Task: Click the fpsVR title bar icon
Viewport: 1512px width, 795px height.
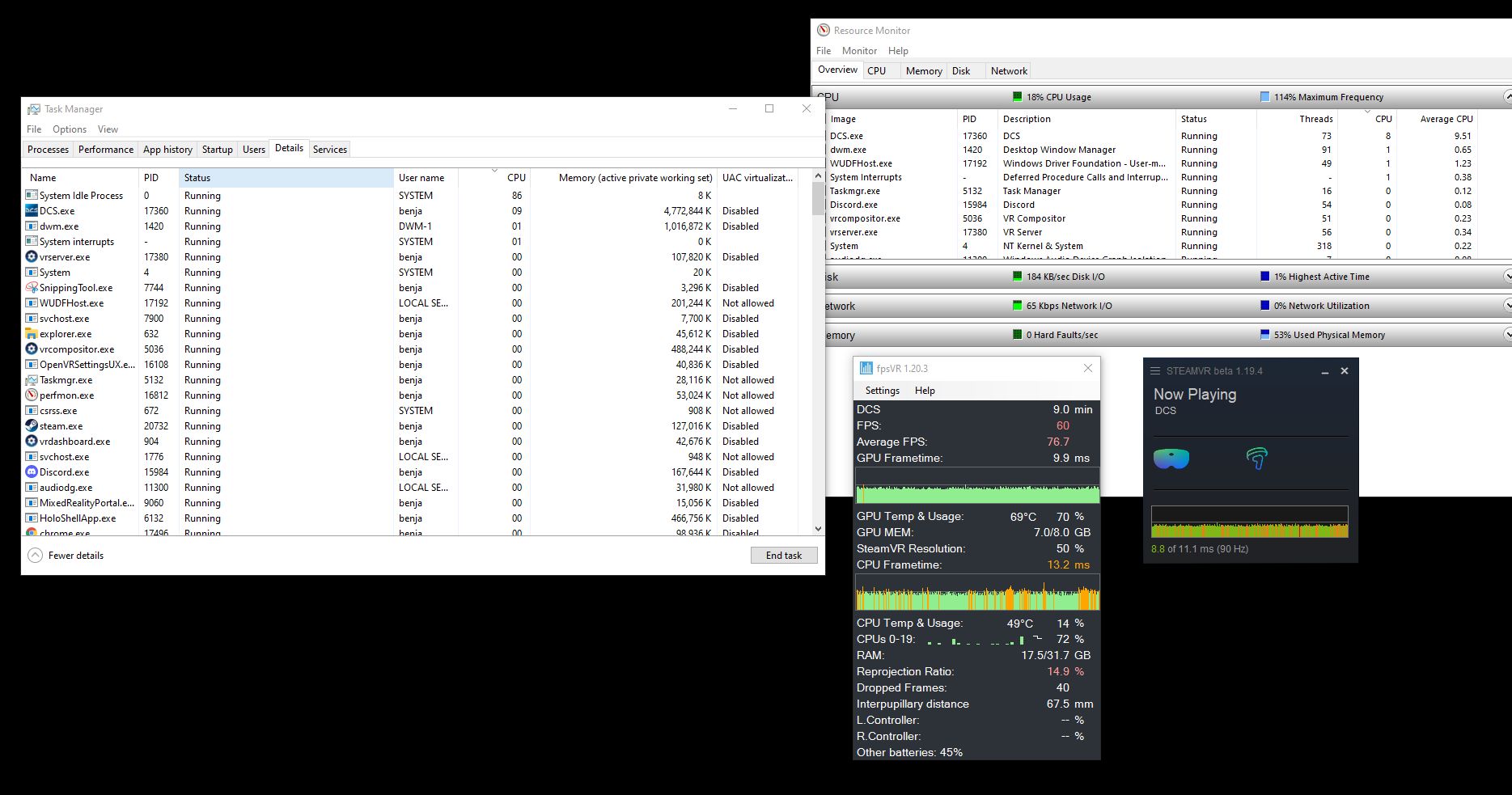Action: [x=866, y=368]
